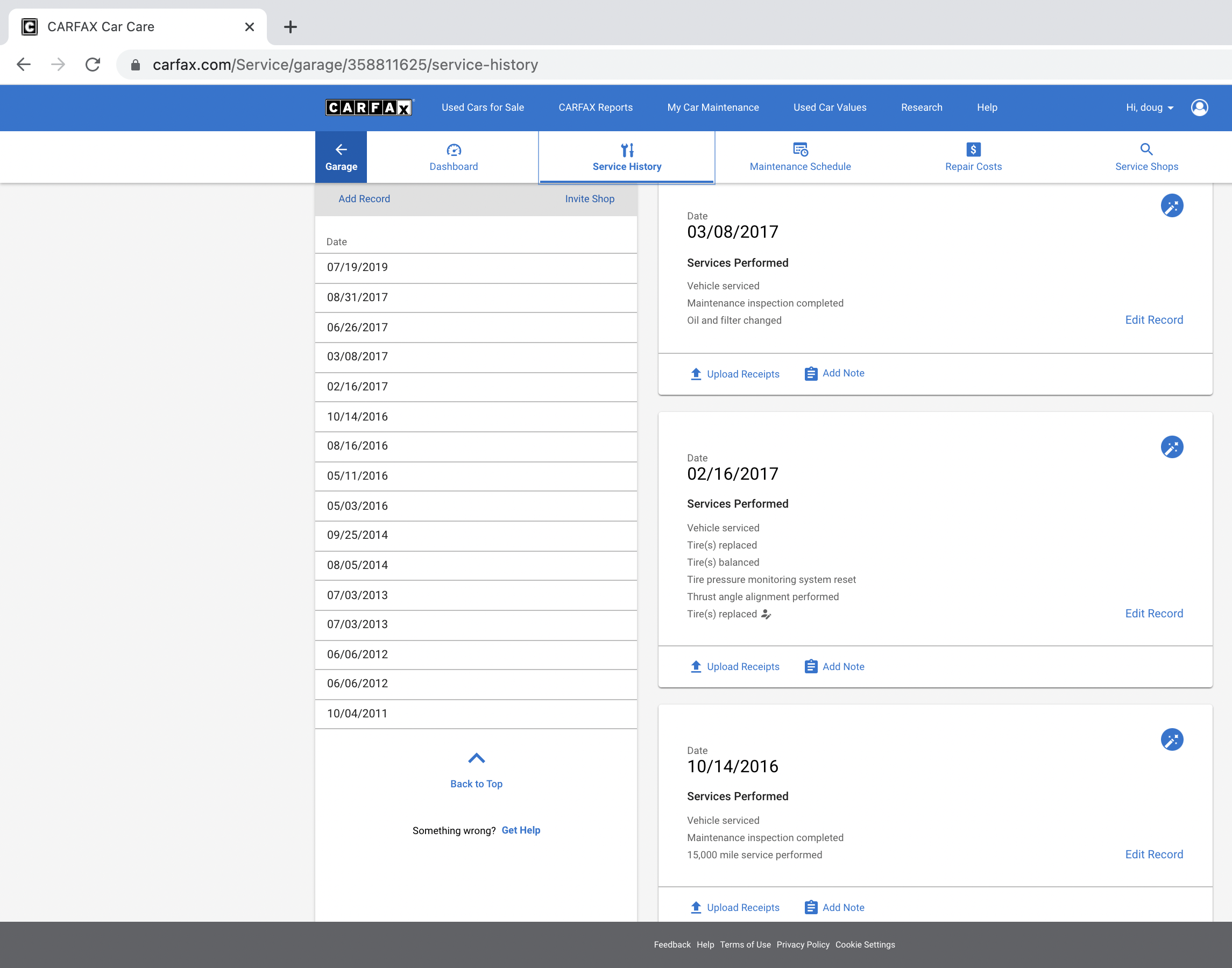Click magic wand icon on 03/08/2017 record
This screenshot has width=1232, height=968.
(x=1171, y=206)
